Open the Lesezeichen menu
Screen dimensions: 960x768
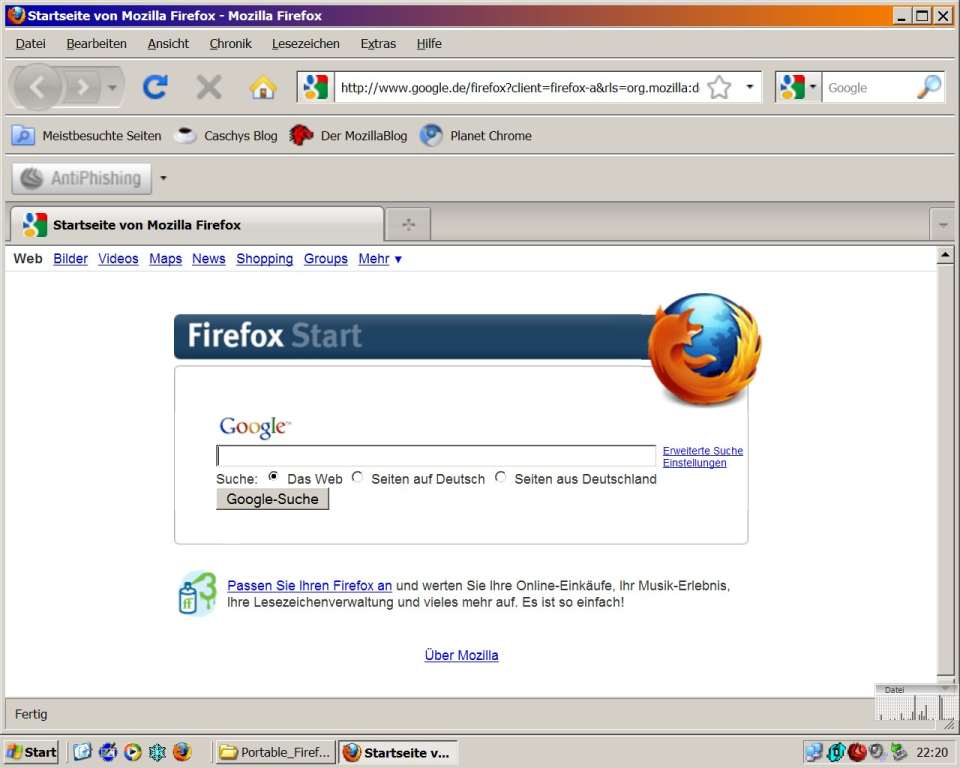click(x=306, y=43)
